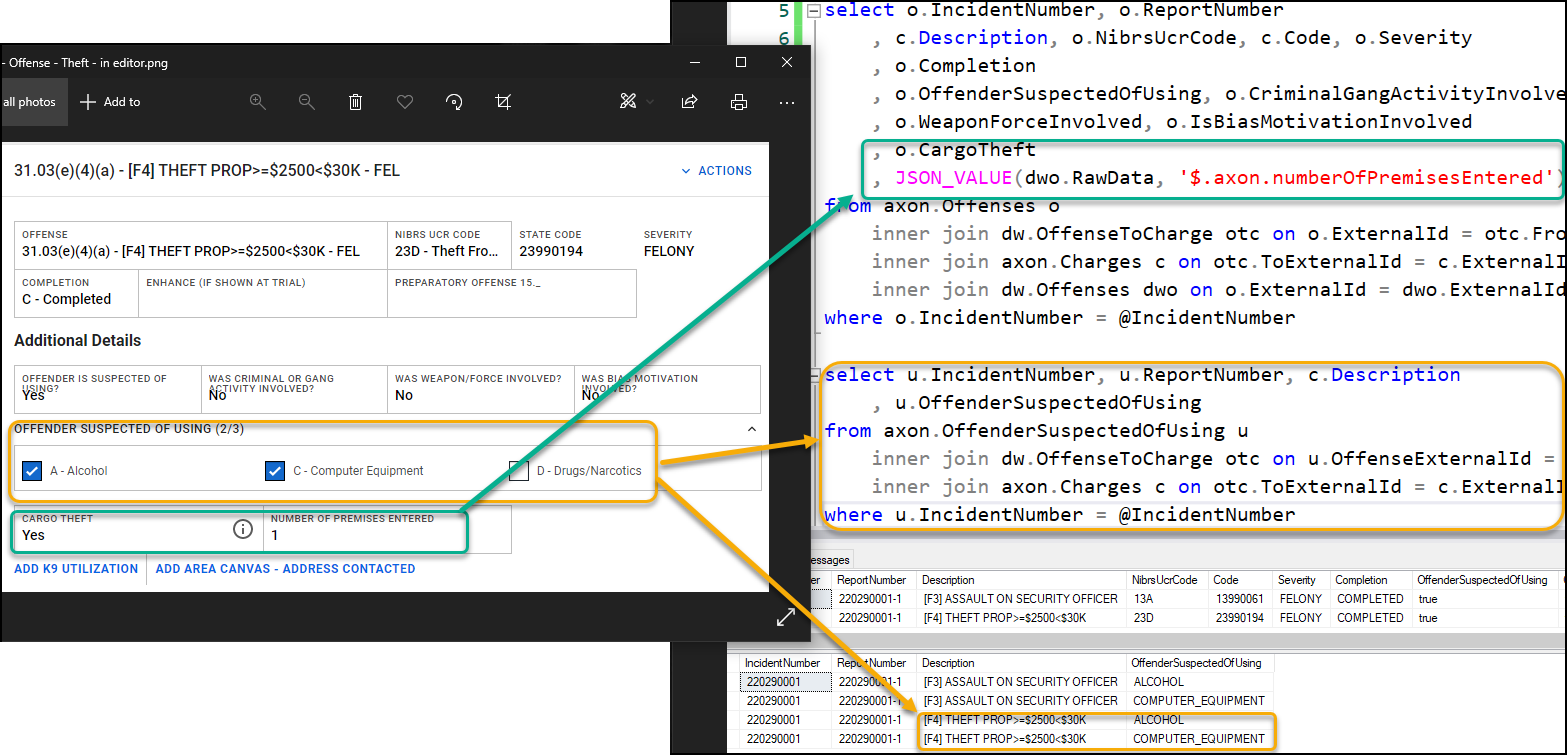Delete the photo using the trash icon
Image resolution: width=1567 pixels, height=755 pixels.
click(x=355, y=101)
